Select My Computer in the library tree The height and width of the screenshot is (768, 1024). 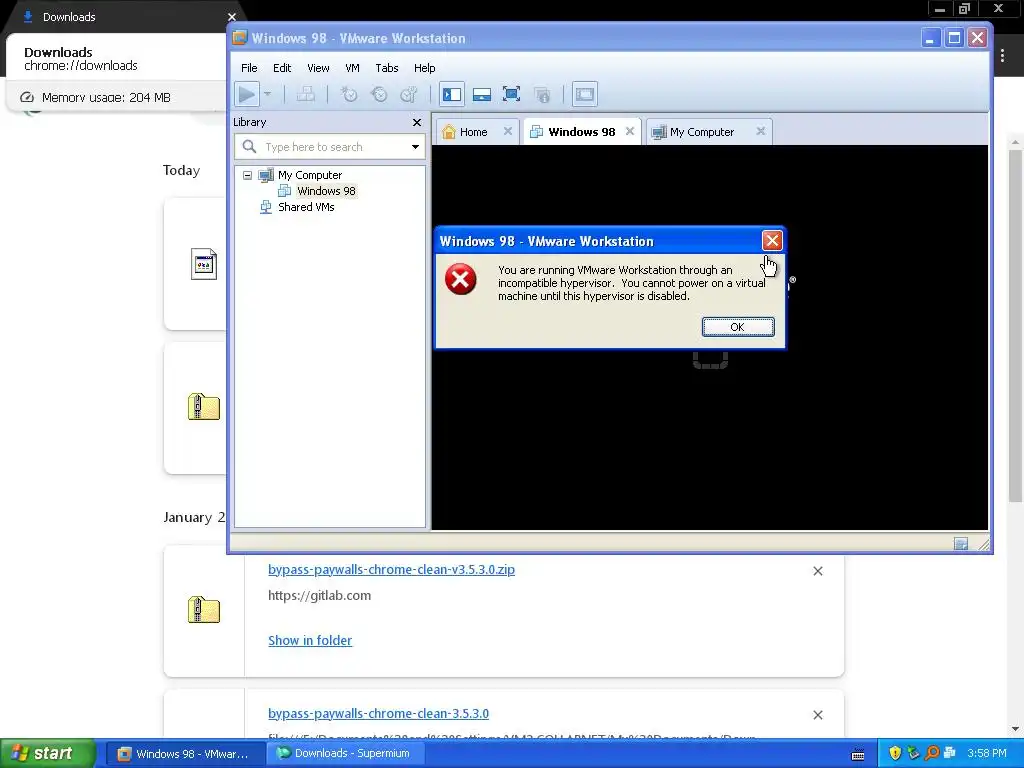(310, 175)
